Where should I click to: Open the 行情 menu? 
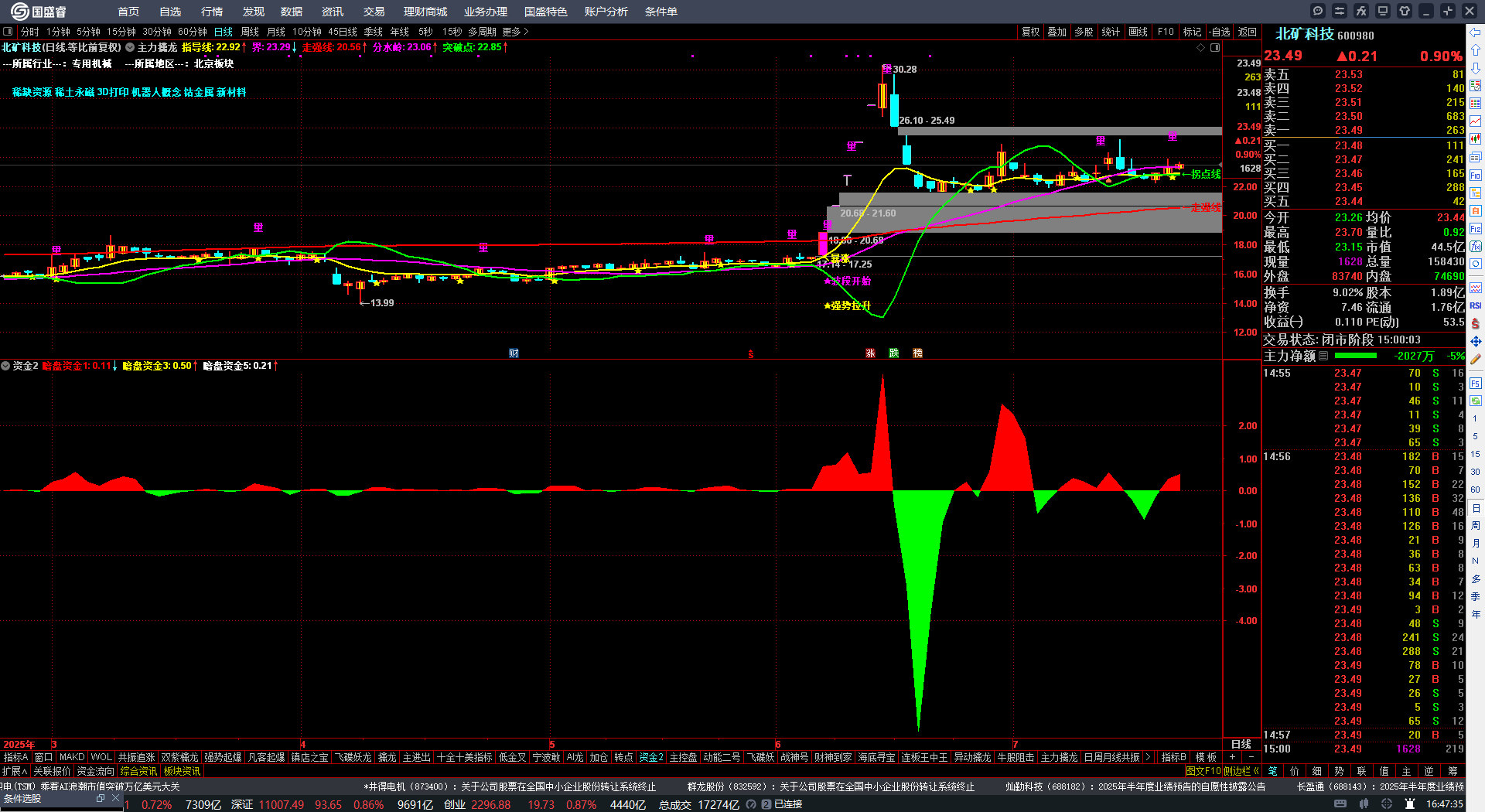(x=212, y=12)
